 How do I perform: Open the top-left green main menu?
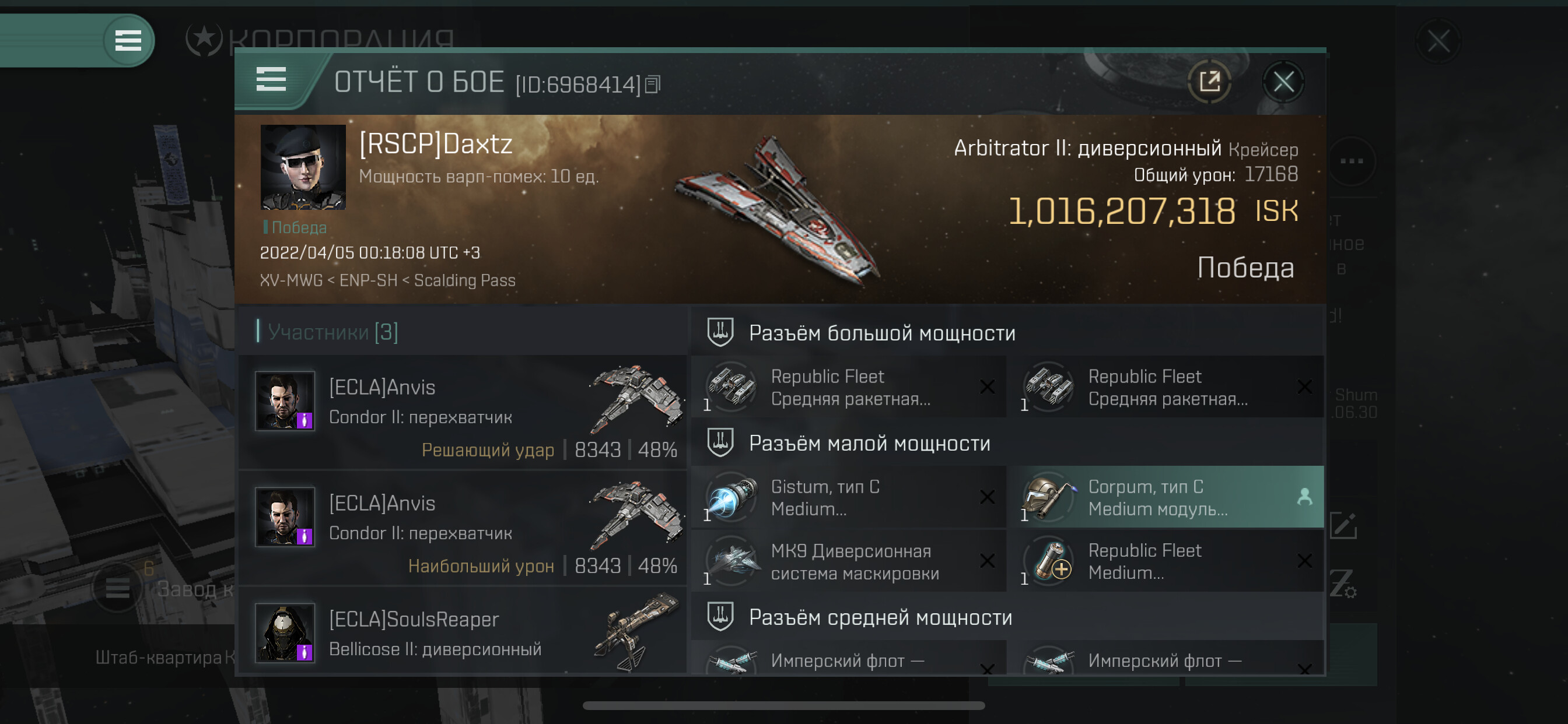coord(128,40)
